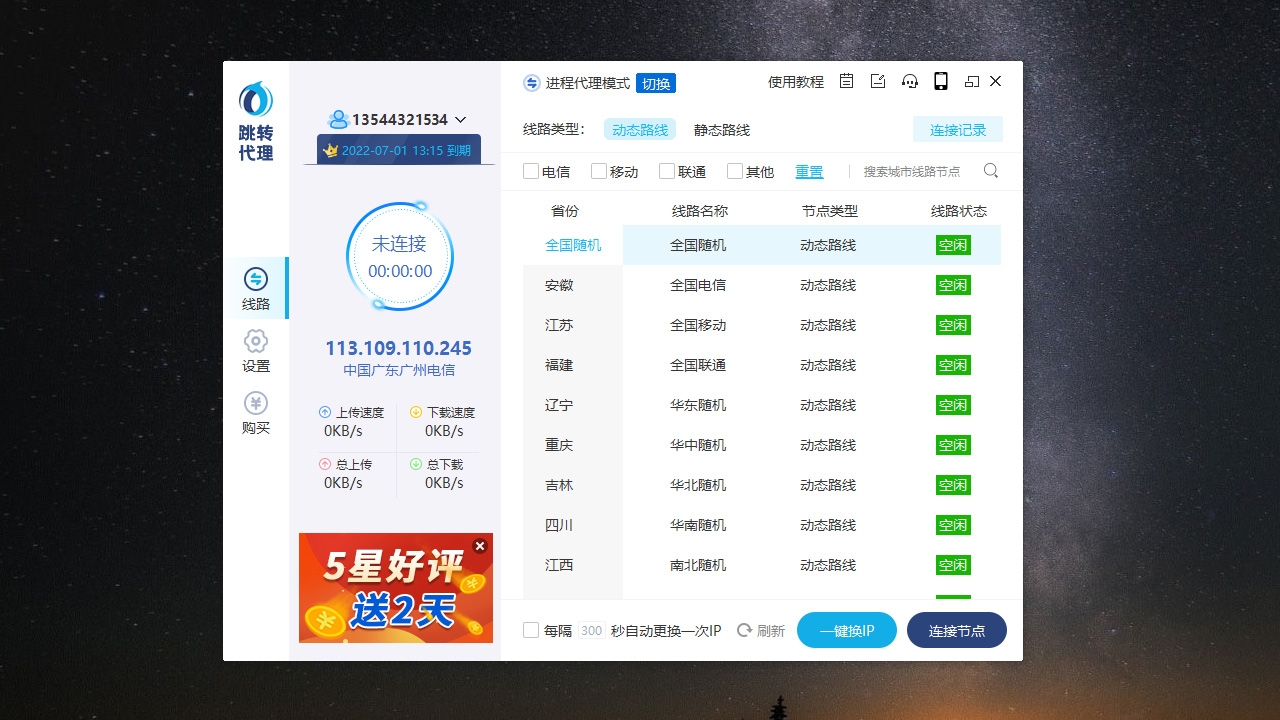
Task: Check the 移动 carrier filter
Action: point(599,171)
